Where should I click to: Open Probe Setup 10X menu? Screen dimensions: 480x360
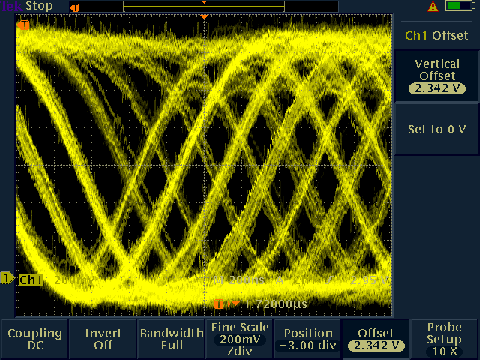[444, 339]
